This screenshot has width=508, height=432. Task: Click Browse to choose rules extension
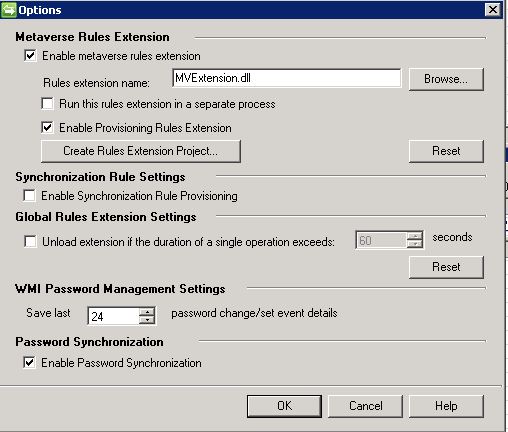pos(446,79)
